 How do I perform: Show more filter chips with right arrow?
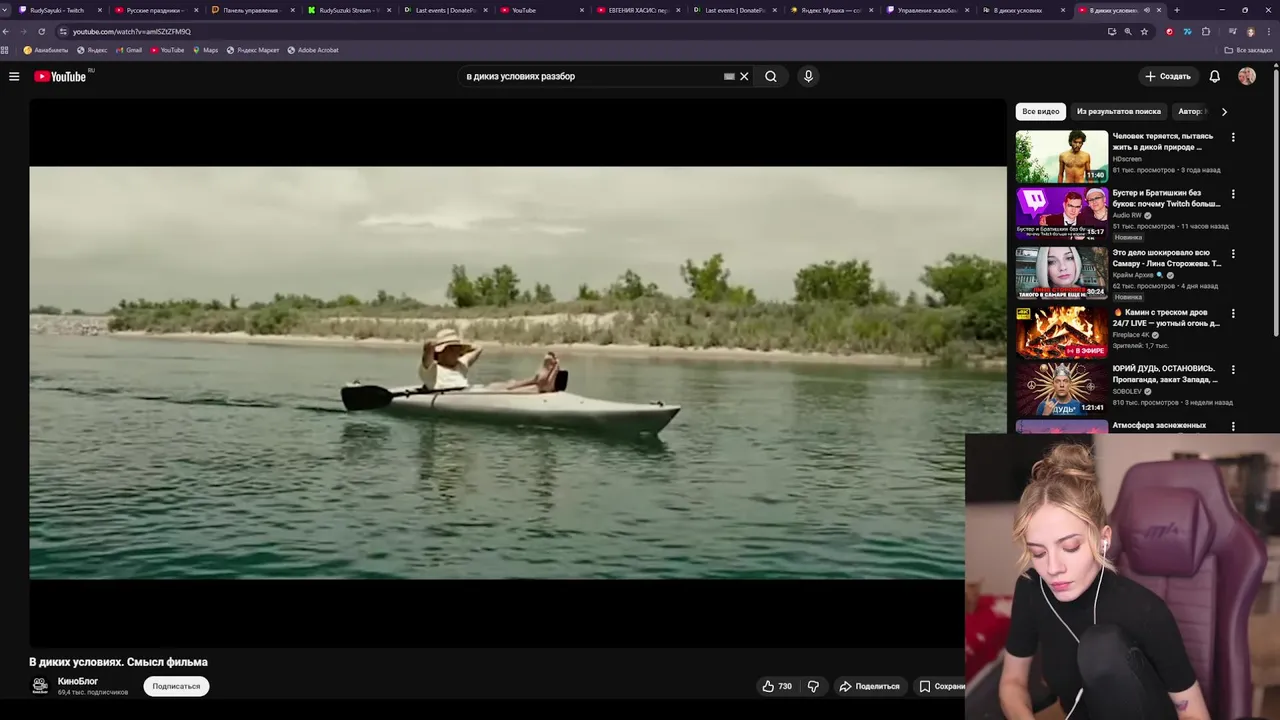tap(1224, 112)
